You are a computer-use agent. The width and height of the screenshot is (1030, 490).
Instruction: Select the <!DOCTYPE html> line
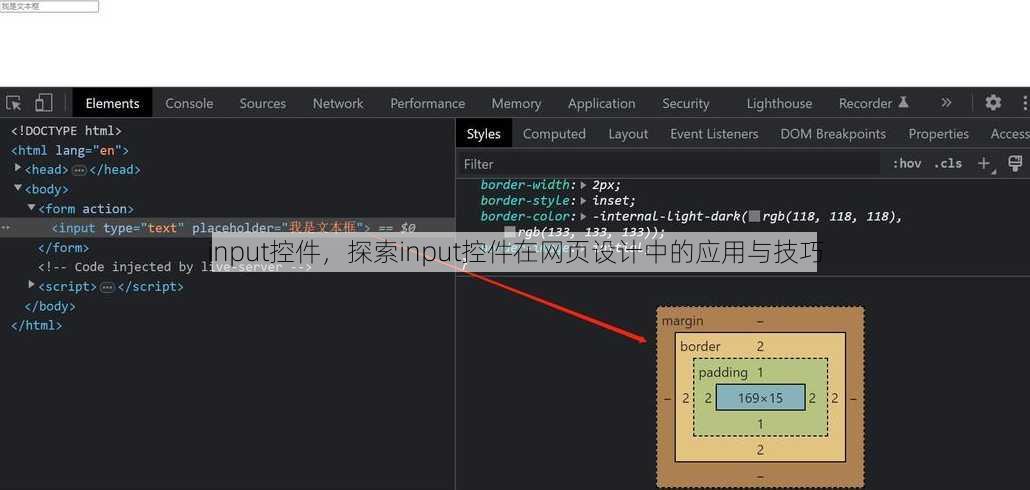(x=66, y=131)
